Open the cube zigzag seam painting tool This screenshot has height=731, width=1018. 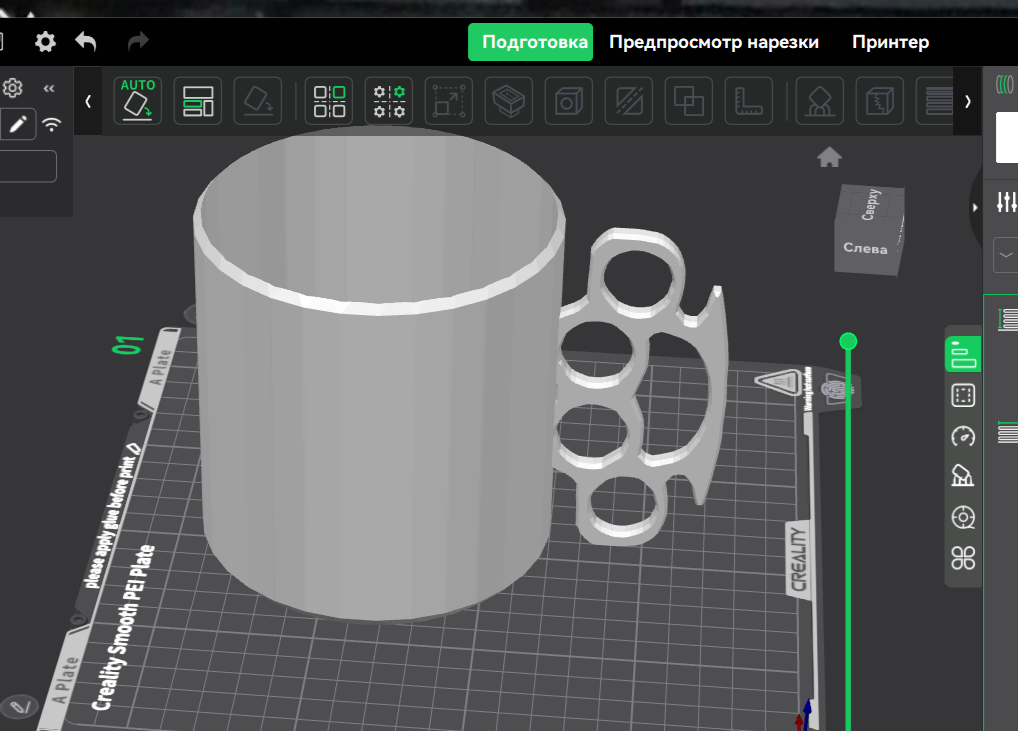[x=880, y=101]
